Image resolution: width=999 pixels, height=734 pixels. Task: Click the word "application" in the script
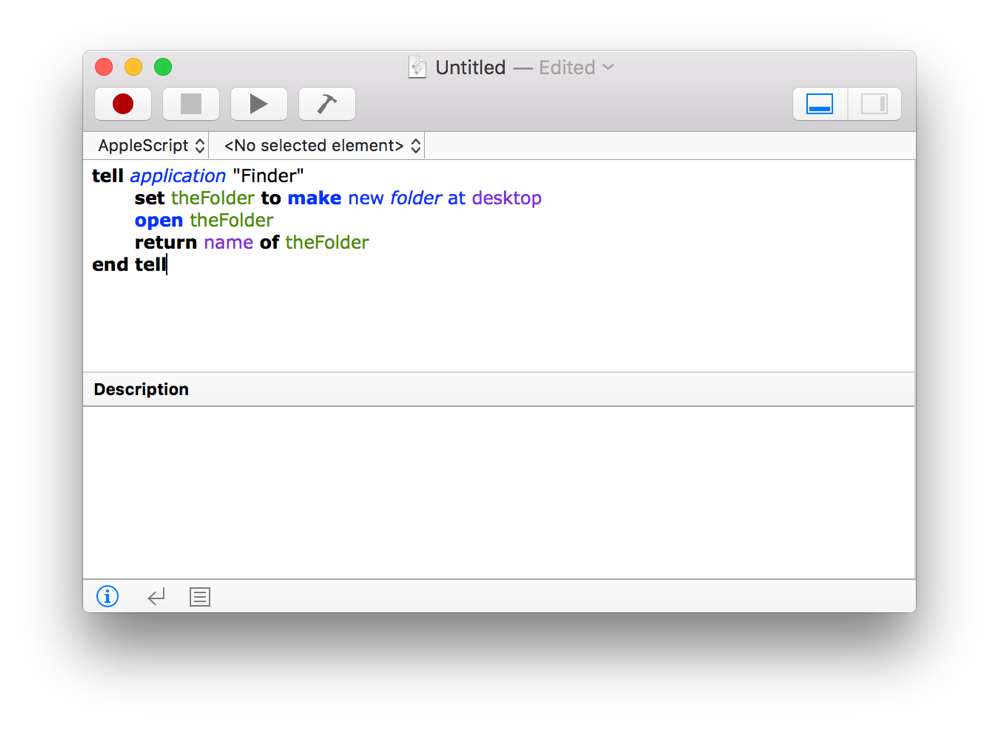click(178, 176)
